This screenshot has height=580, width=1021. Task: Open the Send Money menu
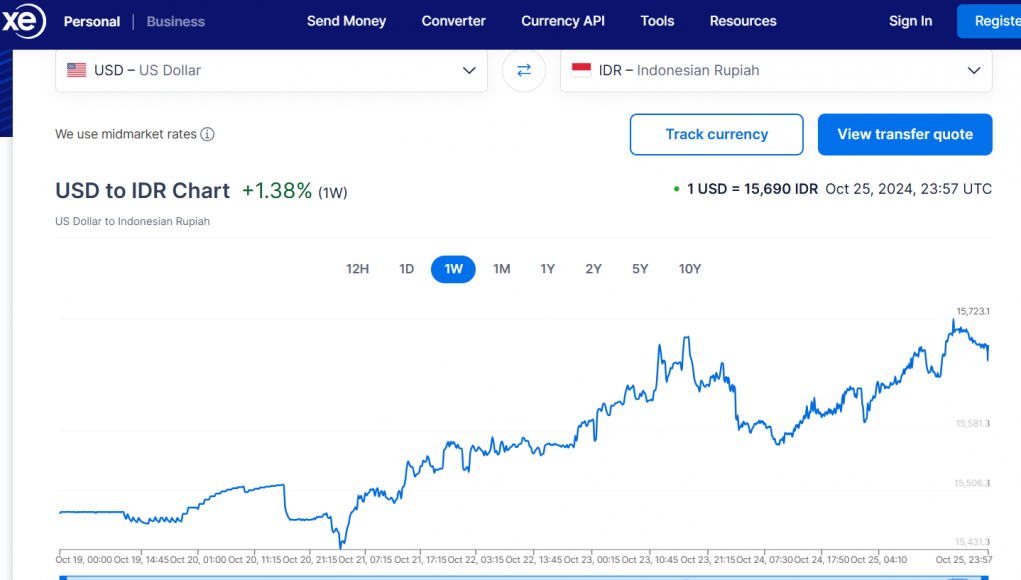pos(346,21)
